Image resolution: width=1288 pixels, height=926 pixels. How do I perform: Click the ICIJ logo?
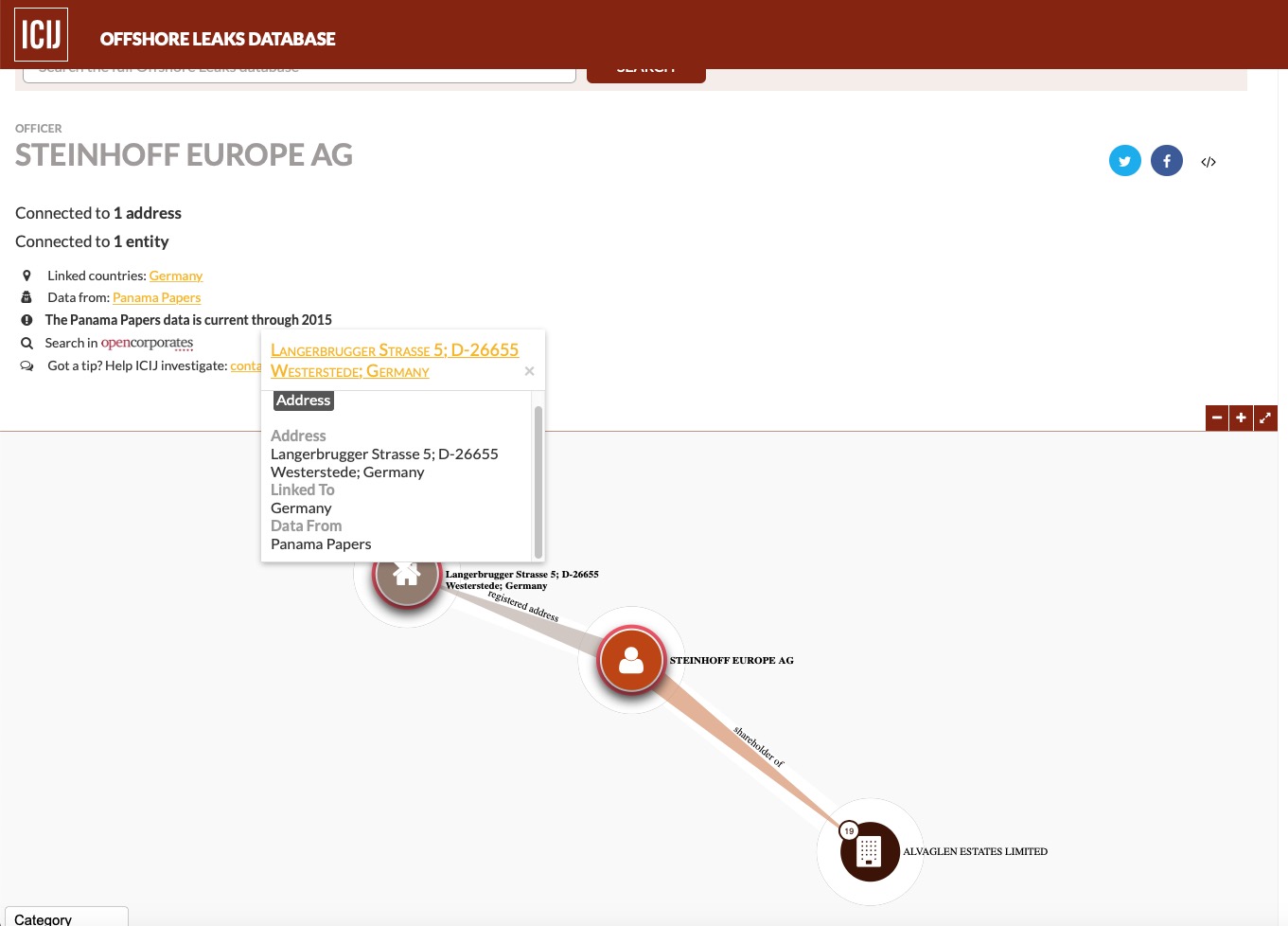pyautogui.click(x=41, y=34)
